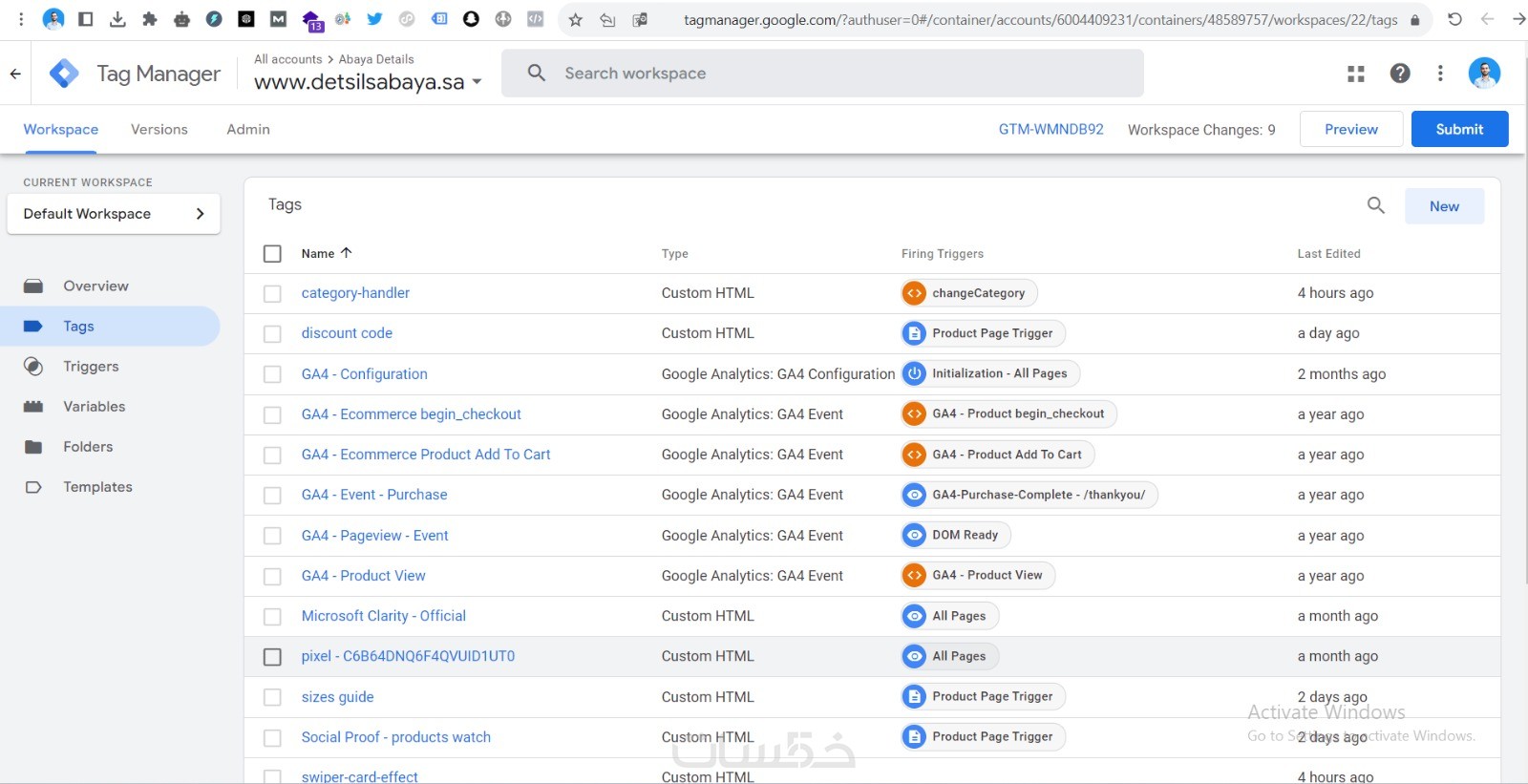
Task: Click the Tag Manager logo icon
Action: (x=64, y=74)
